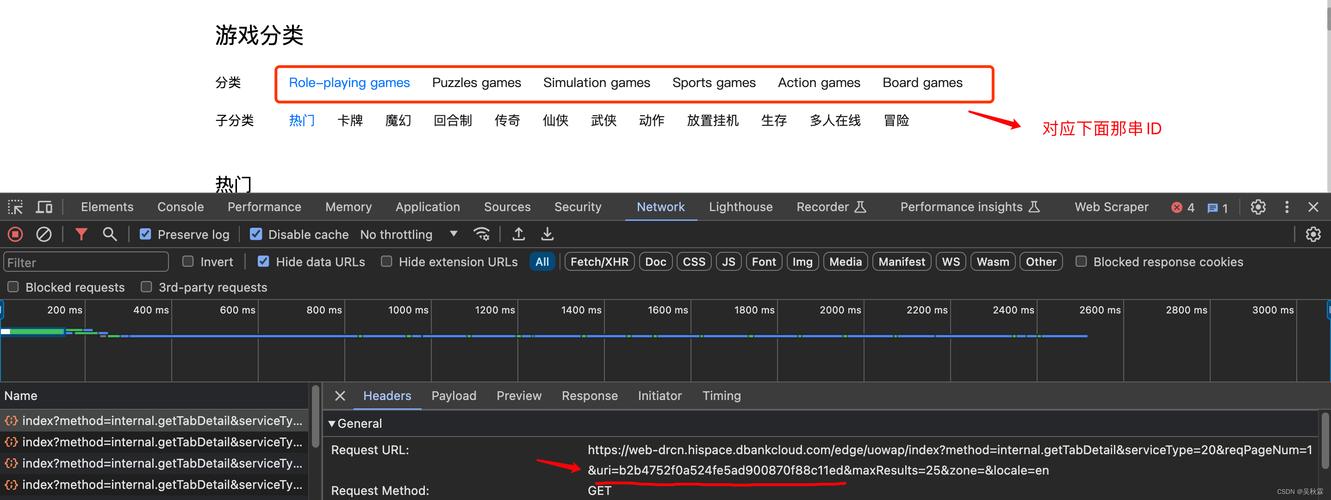Switch to the Memory tab
This screenshot has width=1331, height=500.
point(348,207)
